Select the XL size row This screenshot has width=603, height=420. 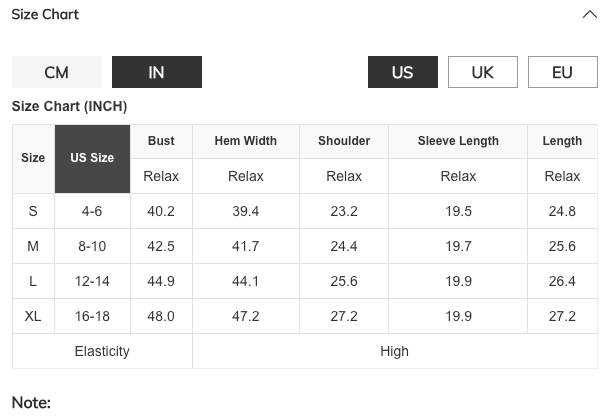pos(33,316)
